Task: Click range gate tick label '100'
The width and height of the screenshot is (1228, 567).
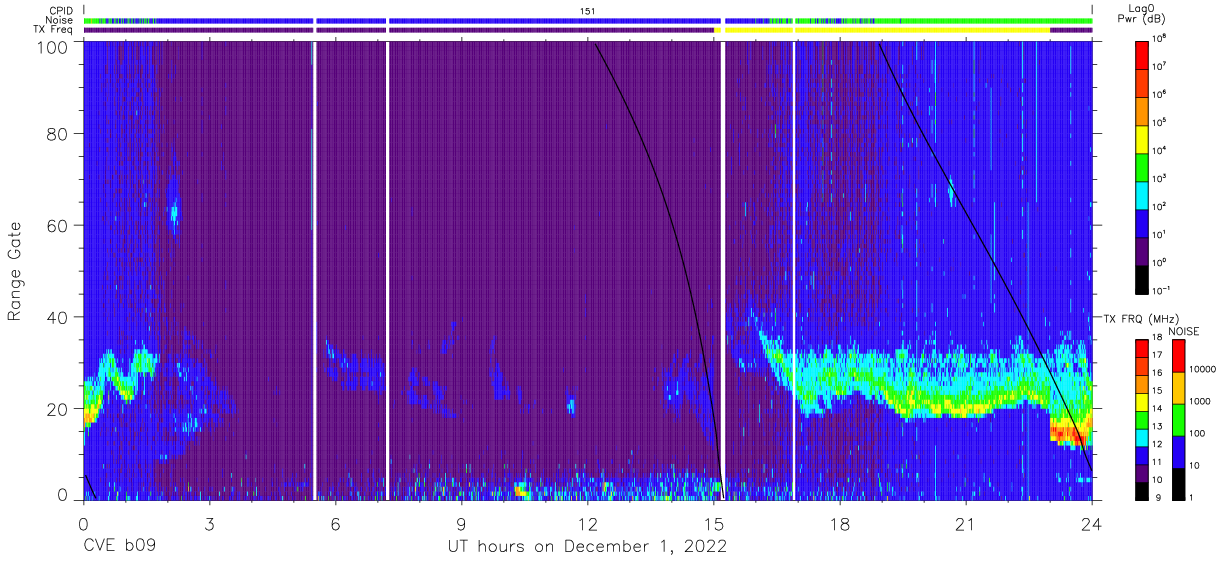Action: pos(53,47)
